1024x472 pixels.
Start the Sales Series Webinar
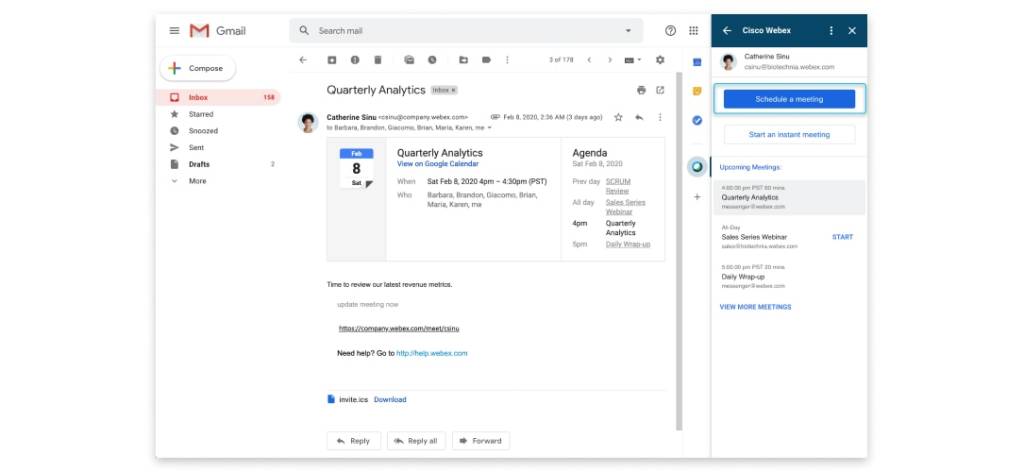[x=842, y=237]
